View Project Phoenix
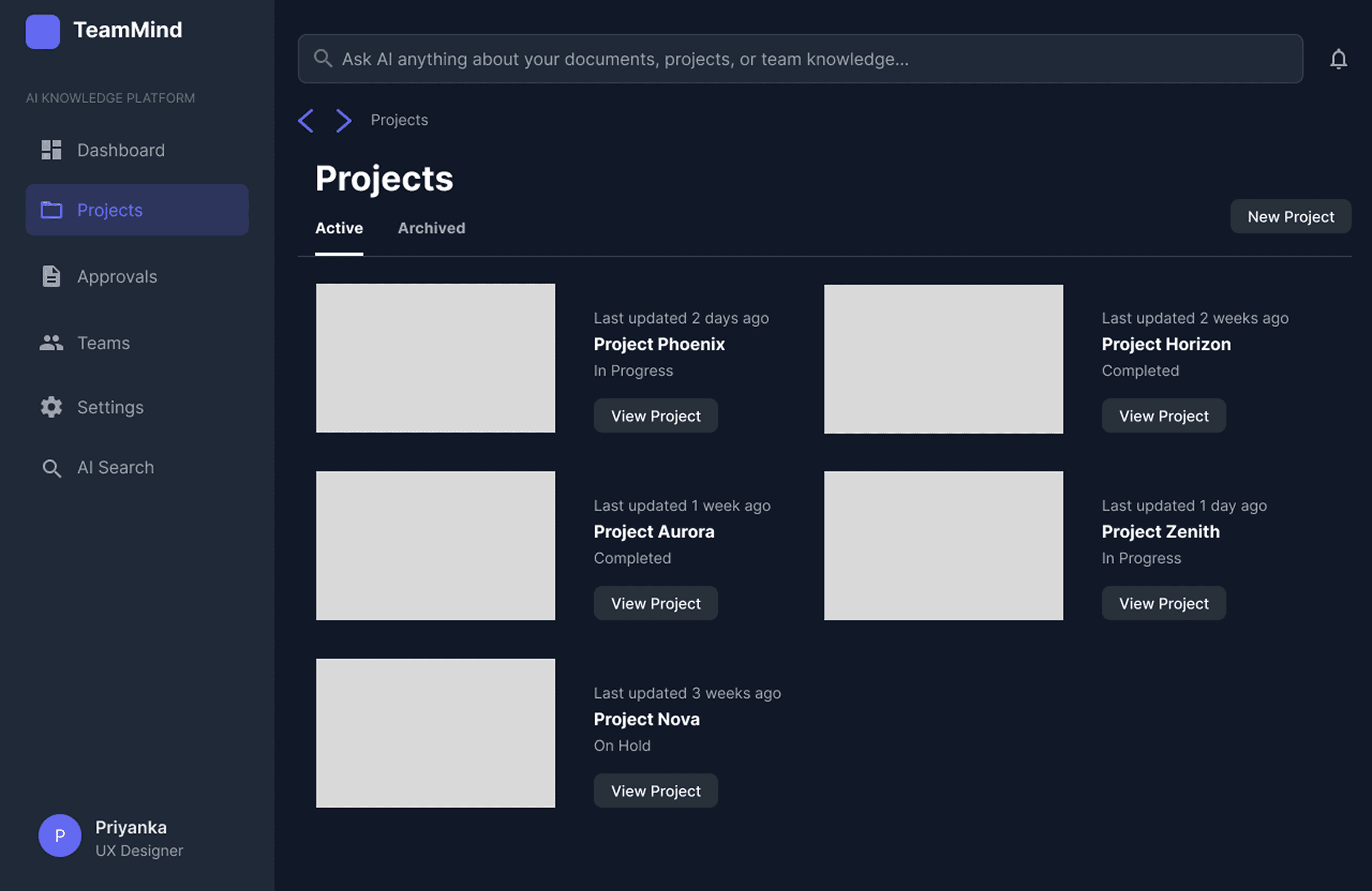This screenshot has height=891, width=1372. [x=656, y=416]
